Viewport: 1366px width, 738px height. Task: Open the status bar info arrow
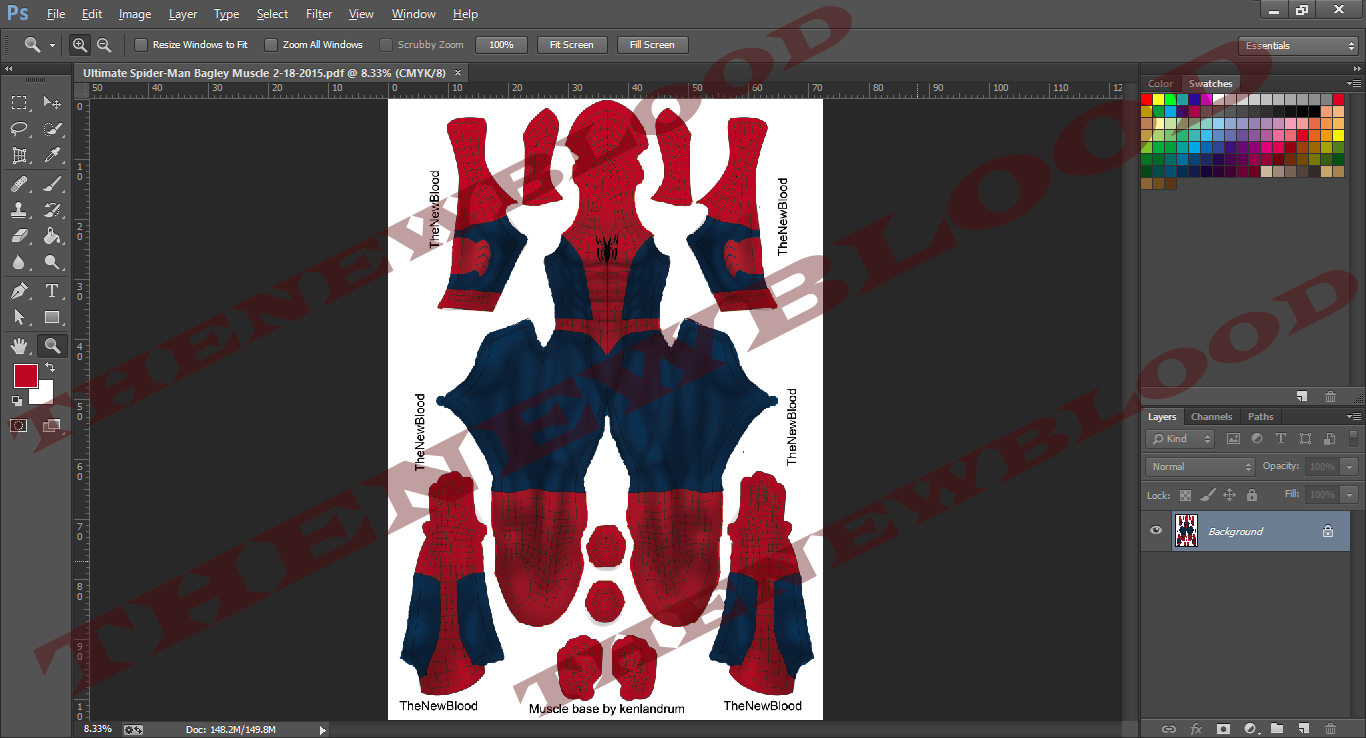coord(322,730)
